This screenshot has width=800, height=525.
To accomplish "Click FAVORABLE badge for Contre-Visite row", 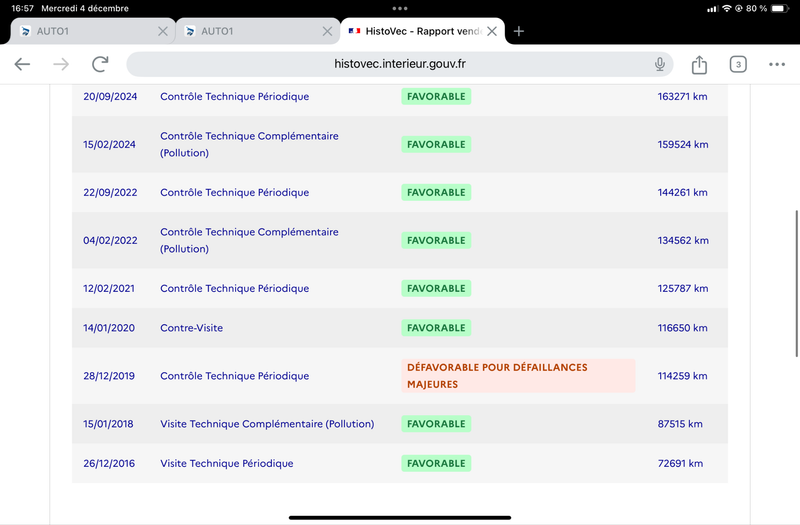I will point(436,328).
